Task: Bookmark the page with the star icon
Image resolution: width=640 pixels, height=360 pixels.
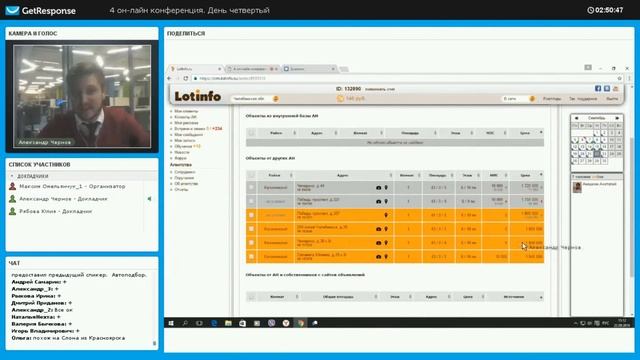Action: click(620, 78)
